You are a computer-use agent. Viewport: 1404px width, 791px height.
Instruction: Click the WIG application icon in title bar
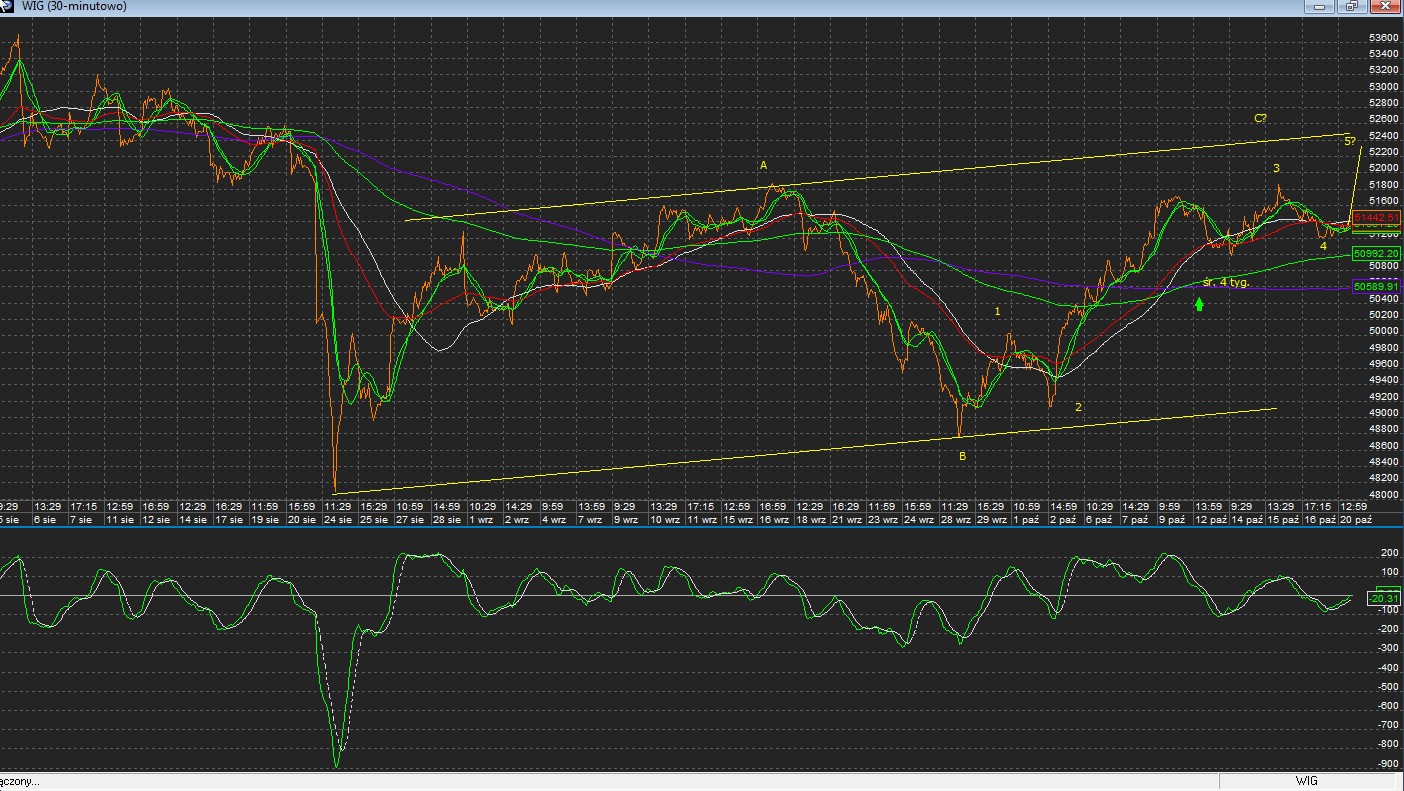point(9,6)
